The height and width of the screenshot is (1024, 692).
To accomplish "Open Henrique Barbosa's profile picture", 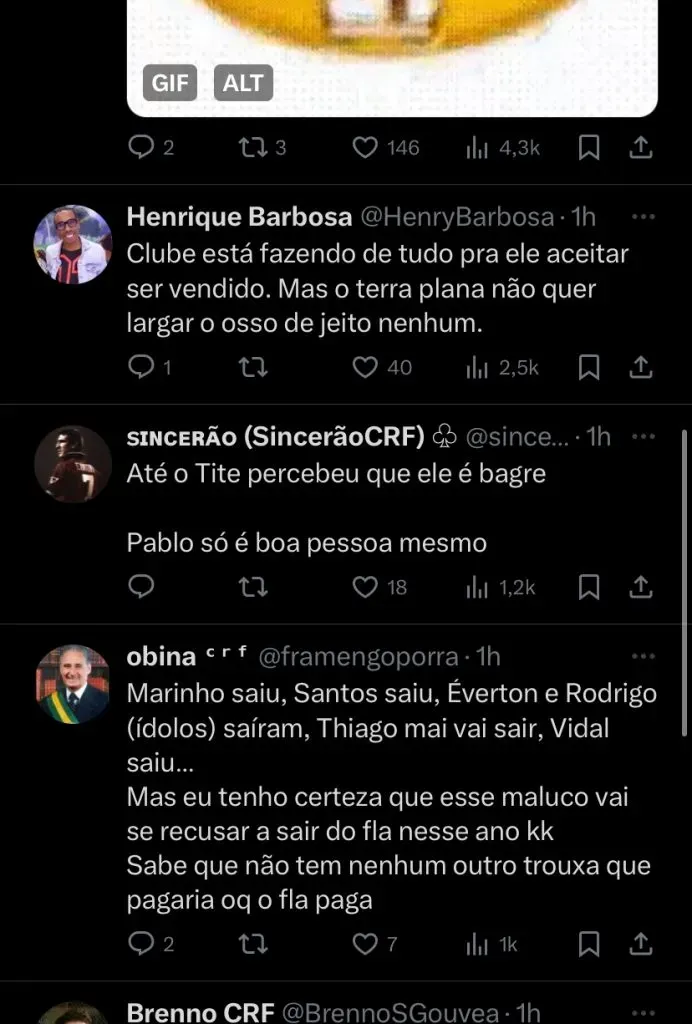I will tap(73, 245).
